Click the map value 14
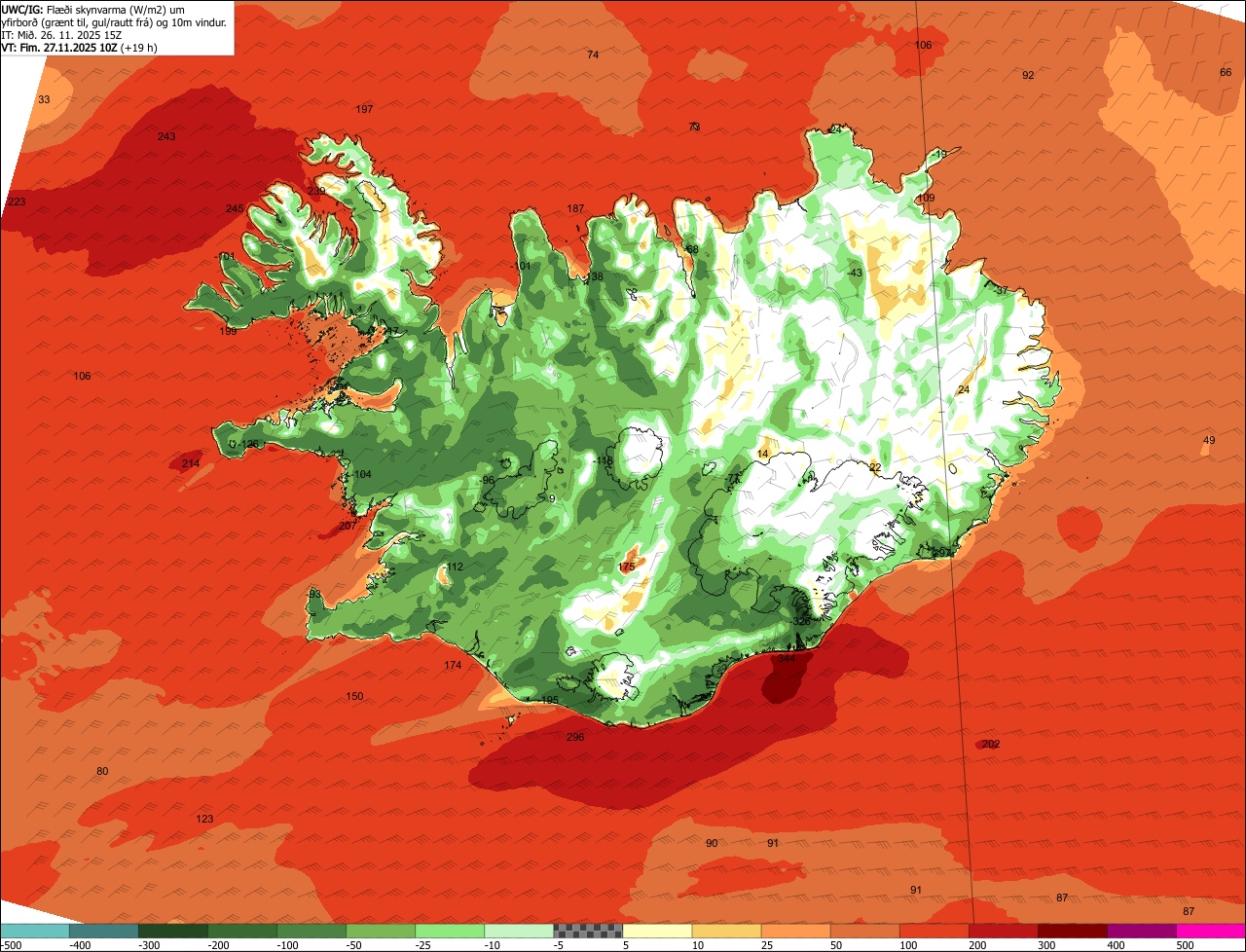The width and height of the screenshot is (1246, 952). coord(762,454)
